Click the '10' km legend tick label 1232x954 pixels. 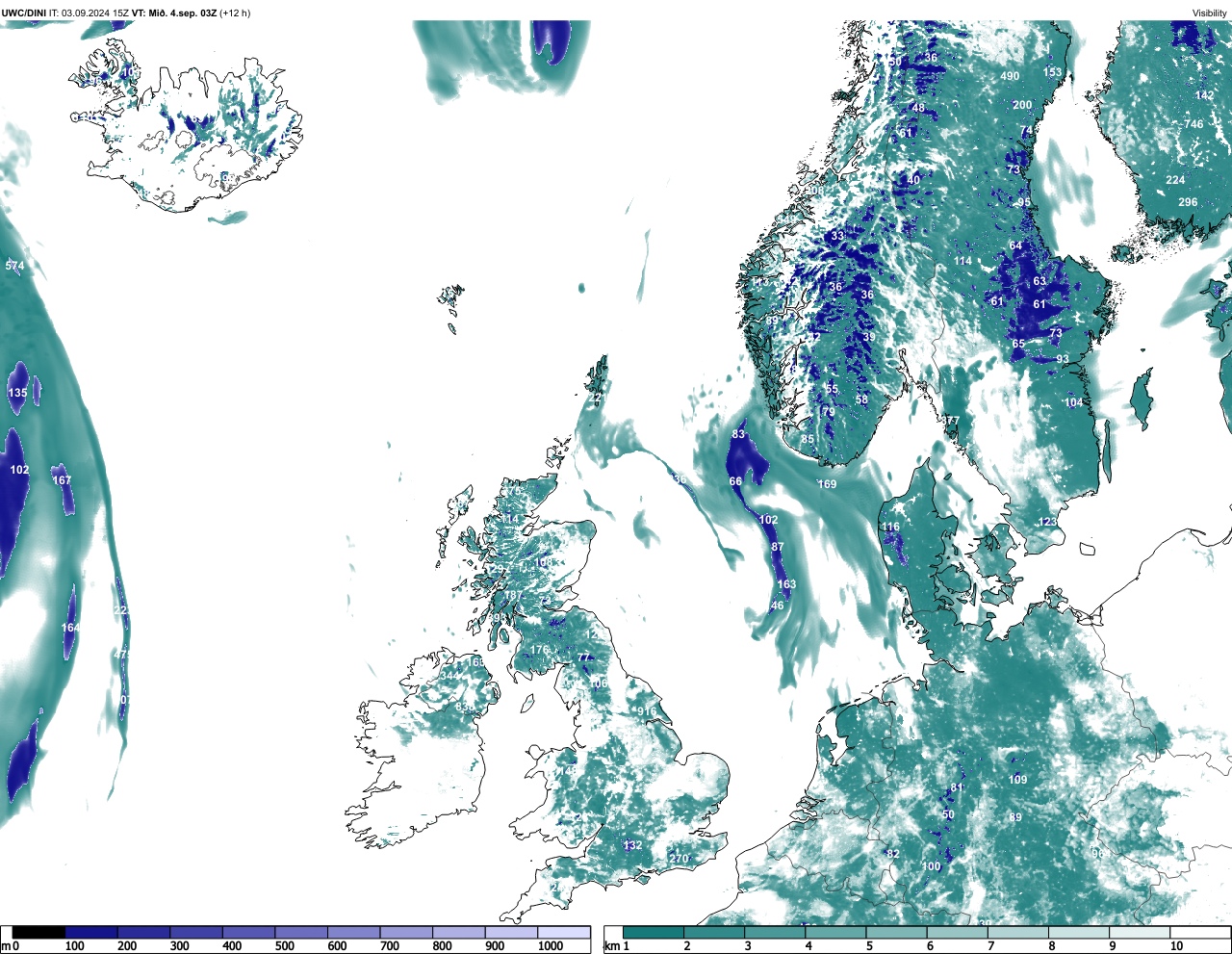coord(1176,946)
